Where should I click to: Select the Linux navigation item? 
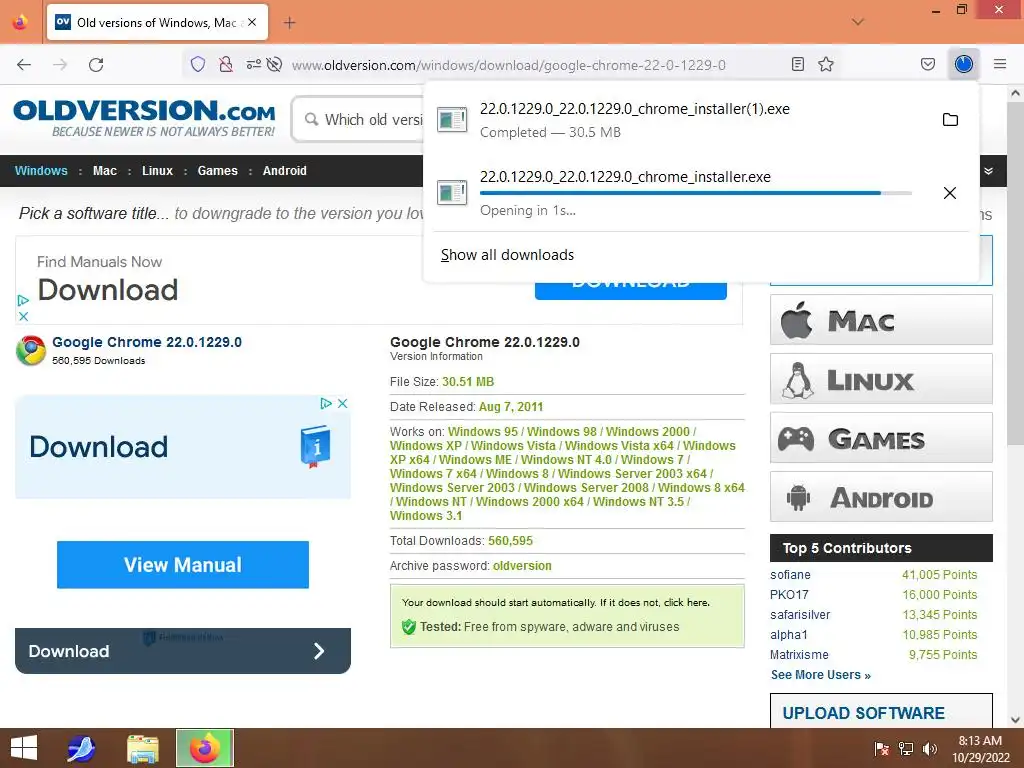(x=157, y=170)
